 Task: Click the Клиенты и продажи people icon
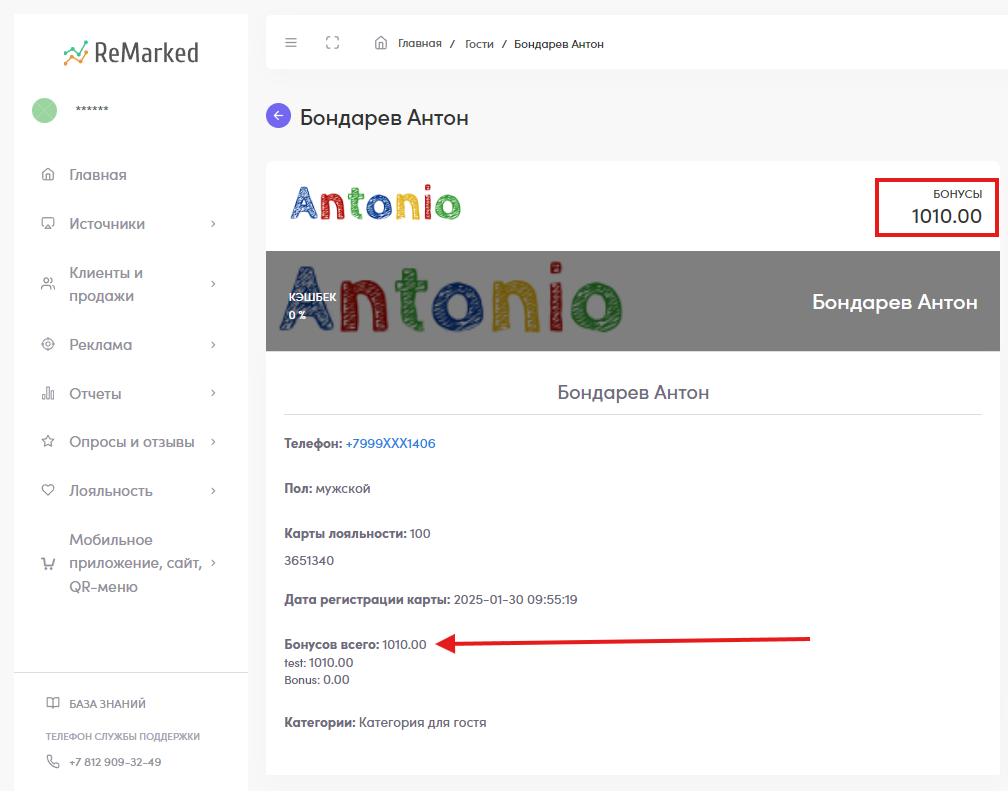[x=48, y=284]
